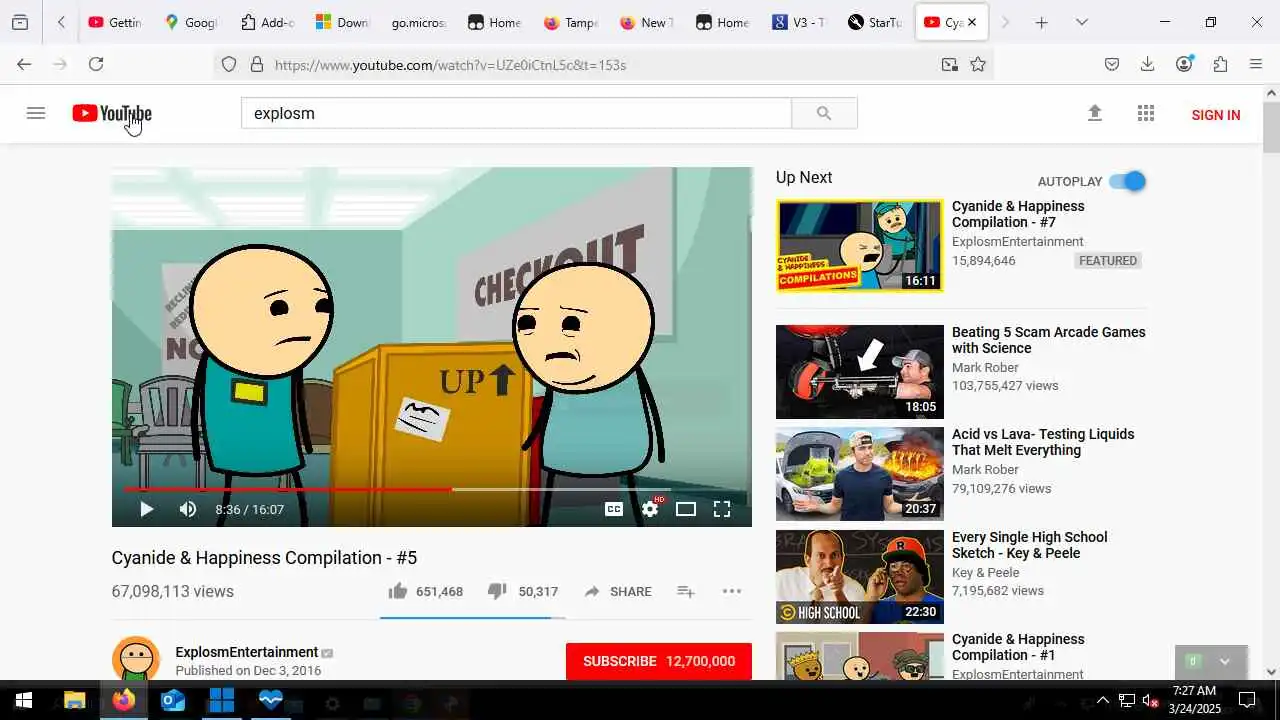The height and width of the screenshot is (720, 1280).
Task: Open the more actions ellipsis menu
Action: (732, 592)
